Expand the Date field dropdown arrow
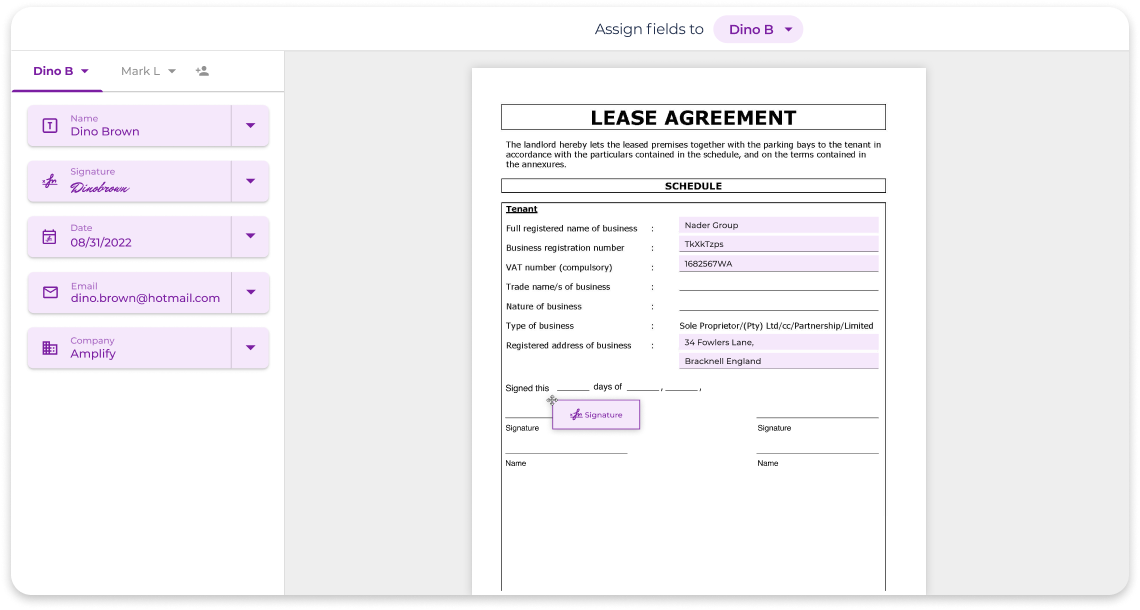 250,236
